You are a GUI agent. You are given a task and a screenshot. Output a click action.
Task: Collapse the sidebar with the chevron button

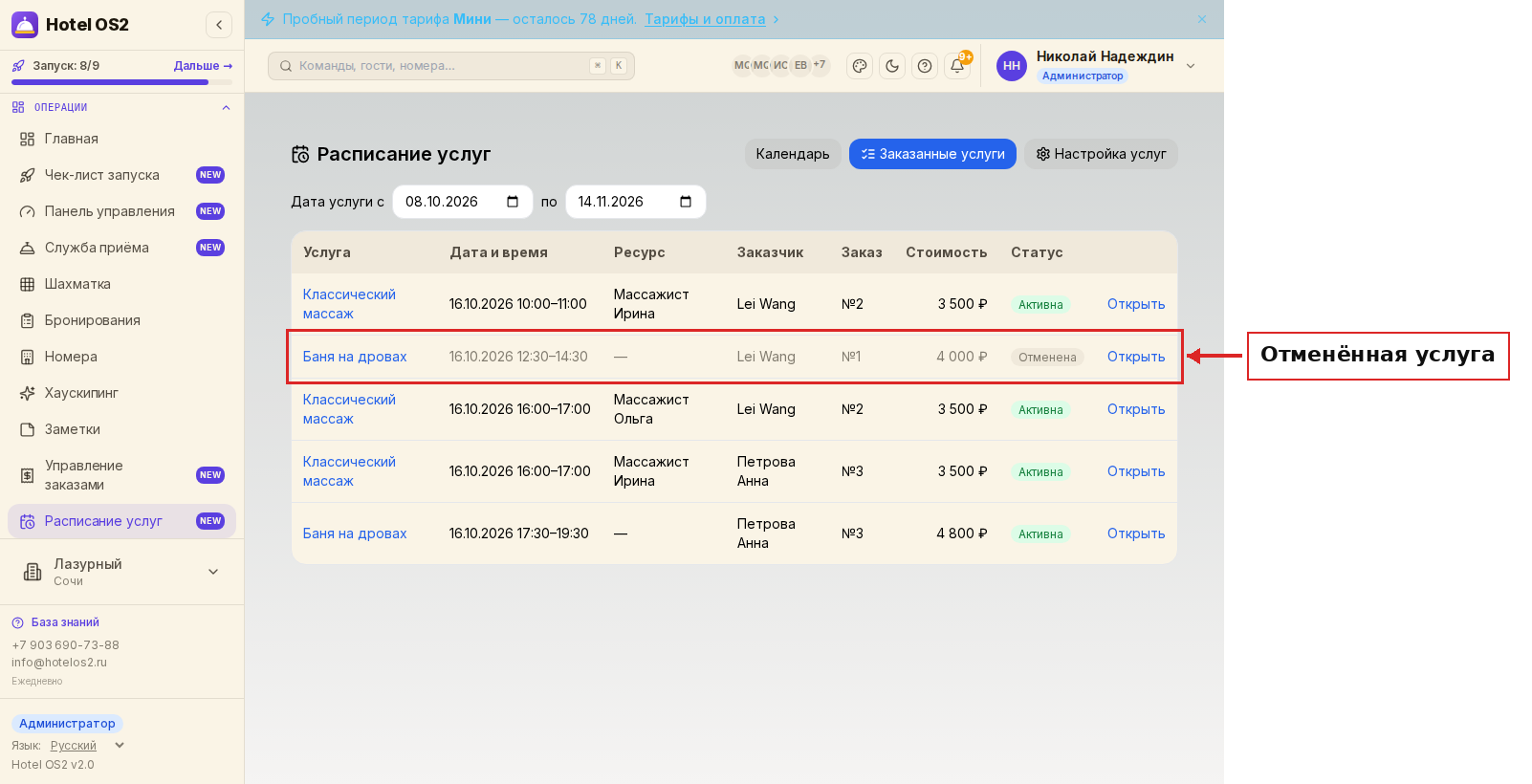pyautogui.click(x=219, y=25)
